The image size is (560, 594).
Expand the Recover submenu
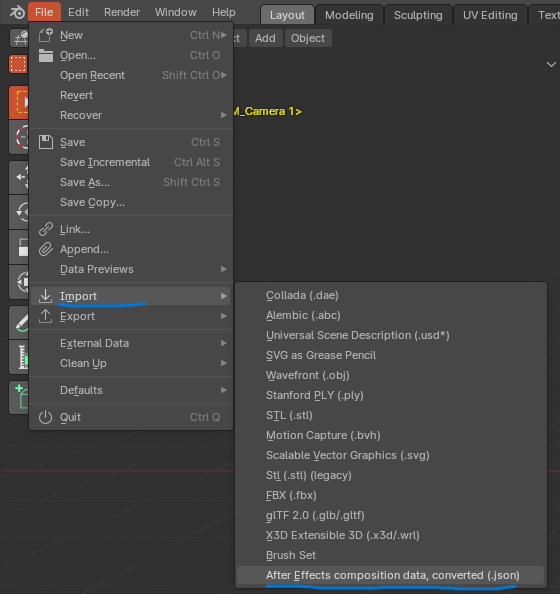click(x=131, y=116)
